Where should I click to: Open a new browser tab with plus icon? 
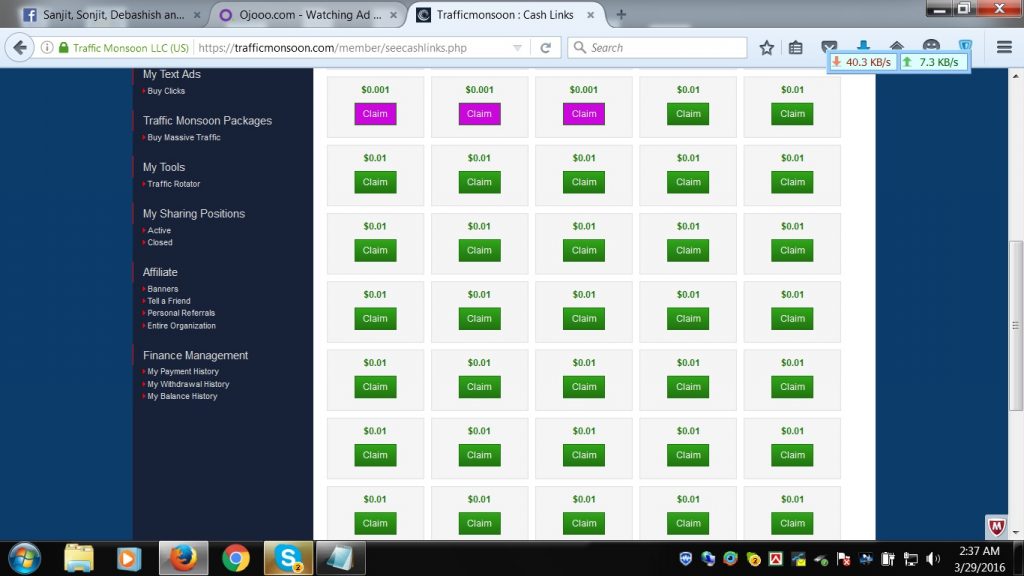coord(621,15)
